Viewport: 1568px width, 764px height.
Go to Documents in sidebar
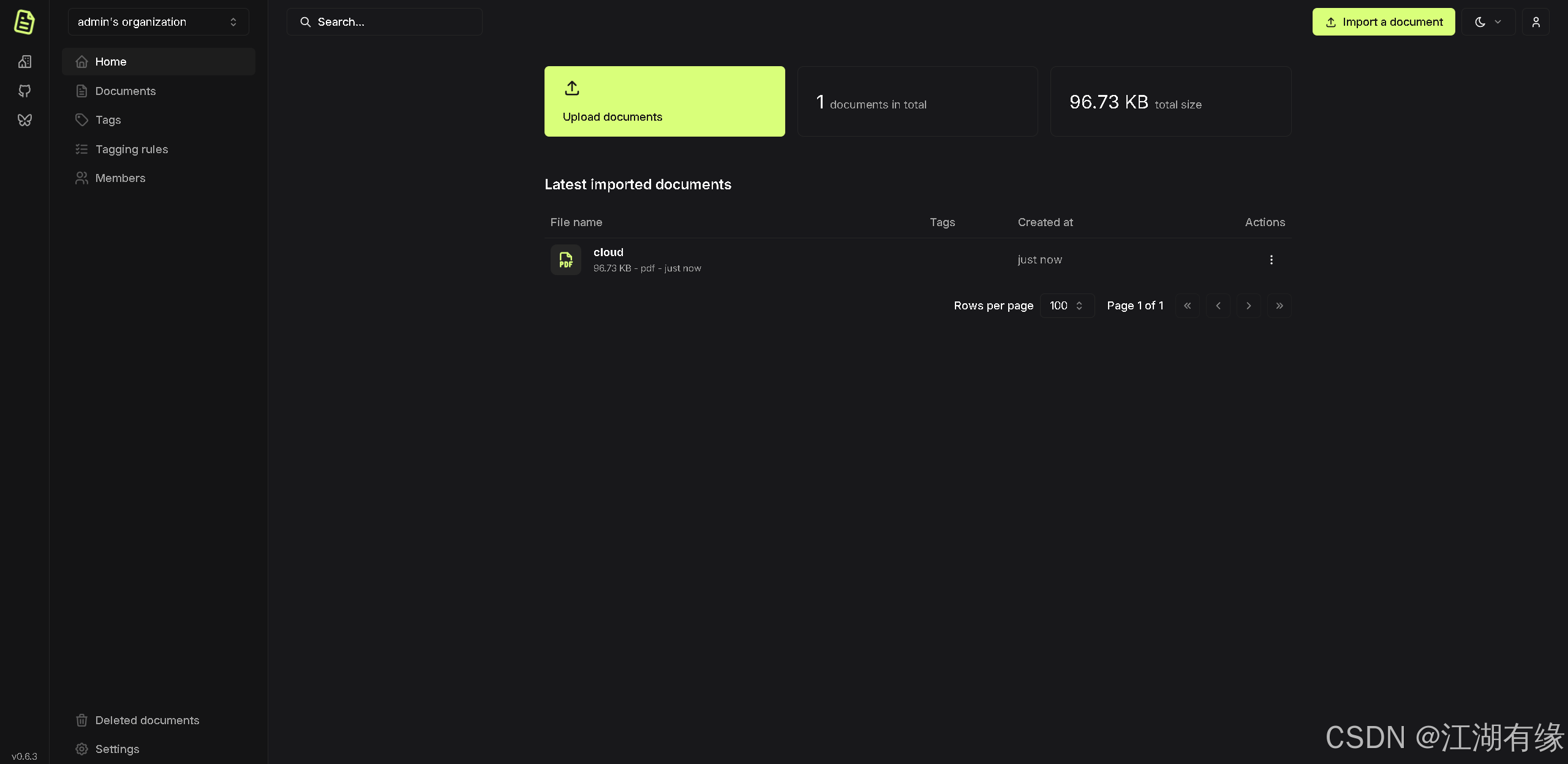126,91
